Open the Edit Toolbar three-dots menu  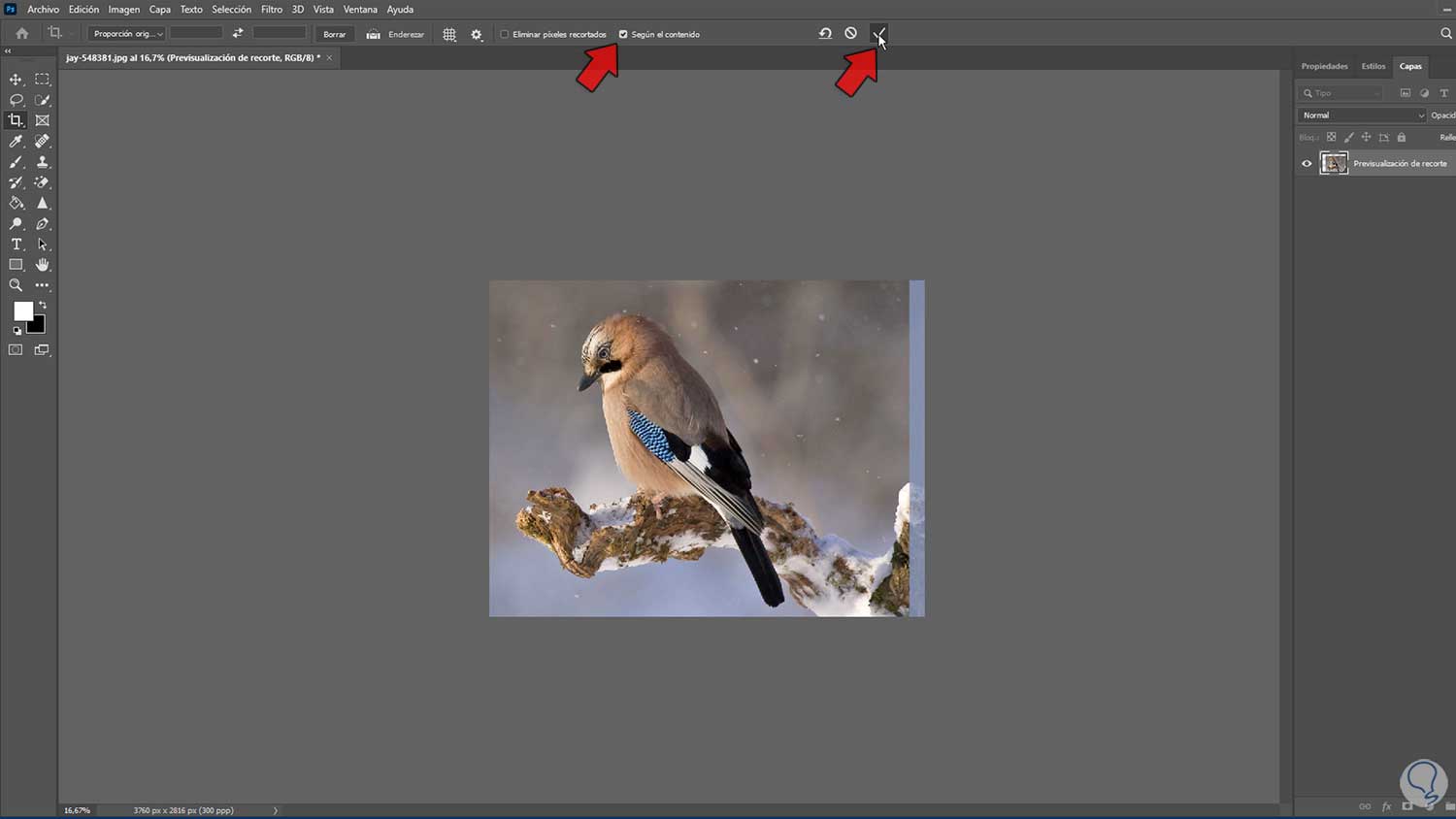42,285
